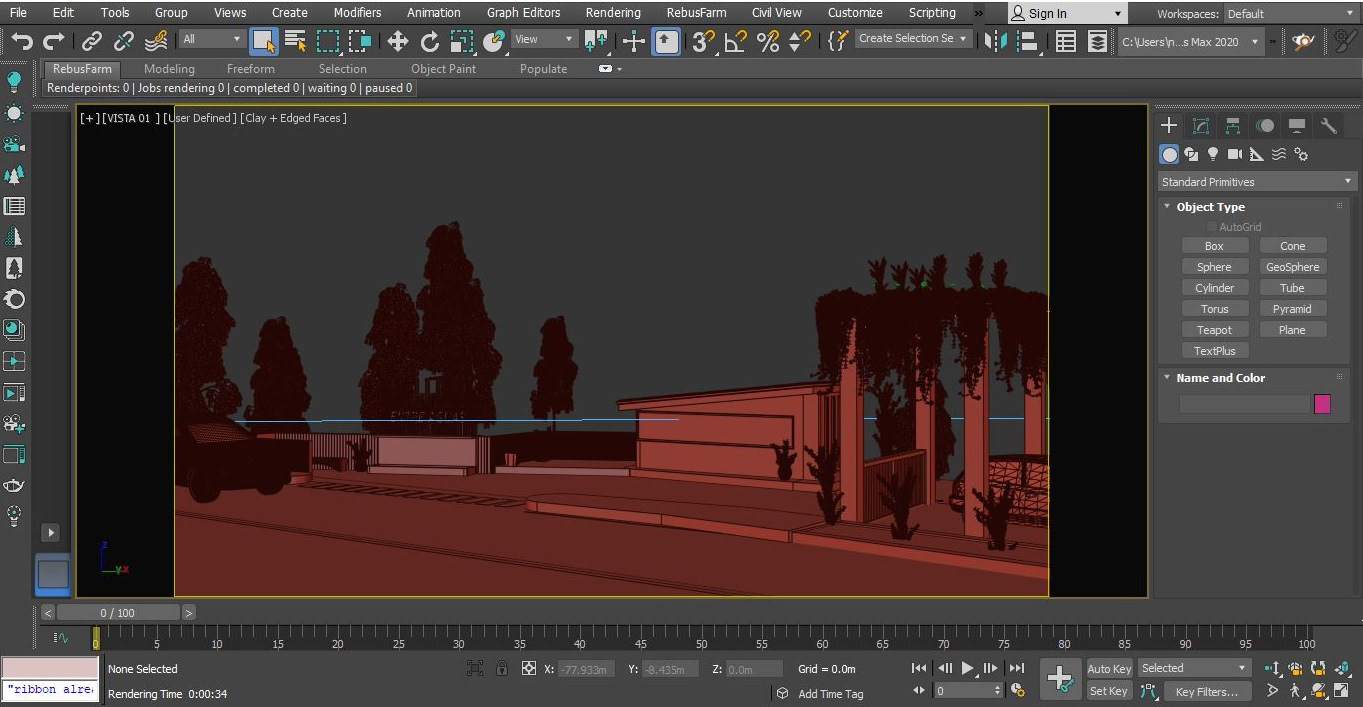Open the Rendering menu
The width and height of the screenshot is (1363, 707).
point(613,13)
